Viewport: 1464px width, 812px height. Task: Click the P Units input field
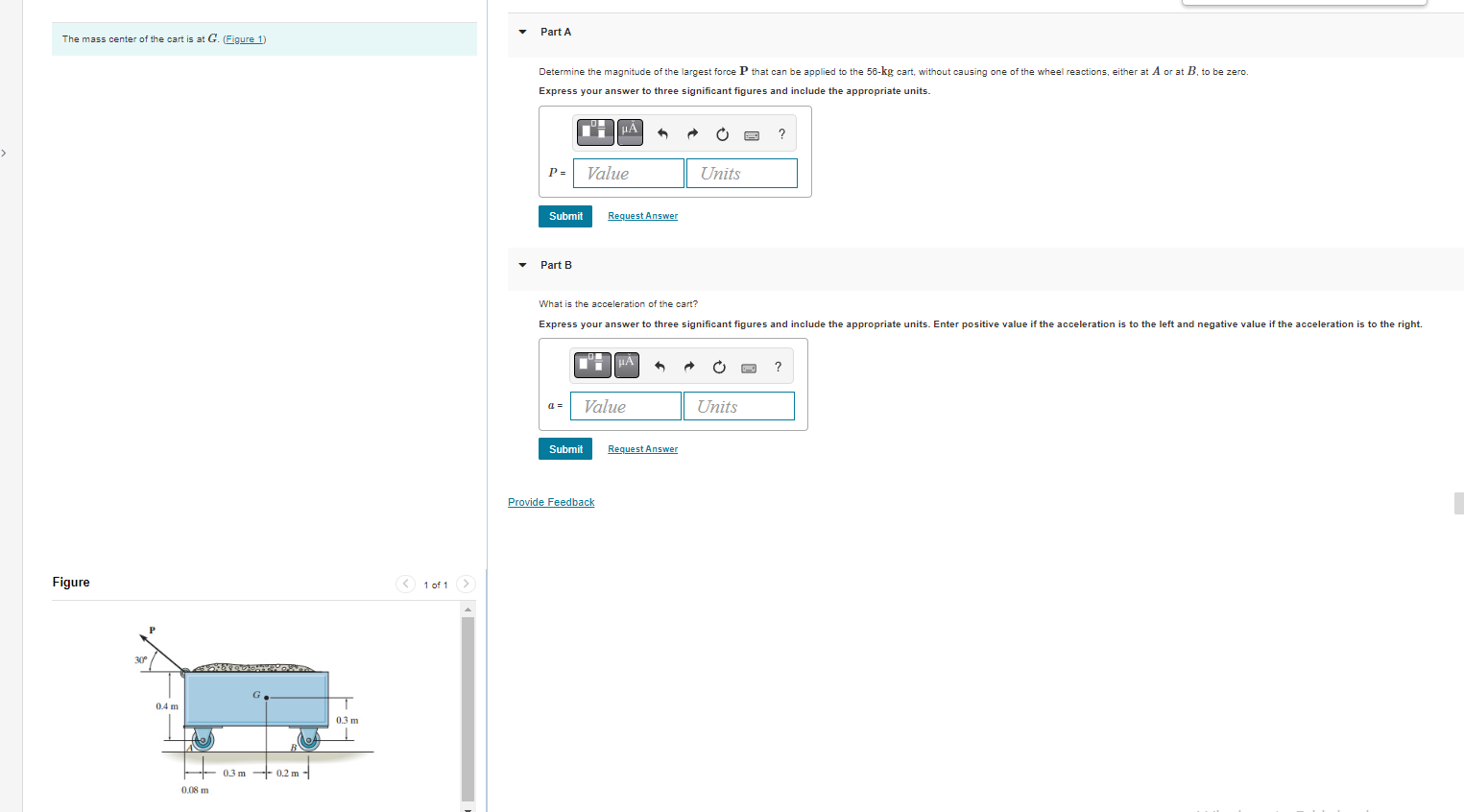click(x=742, y=173)
